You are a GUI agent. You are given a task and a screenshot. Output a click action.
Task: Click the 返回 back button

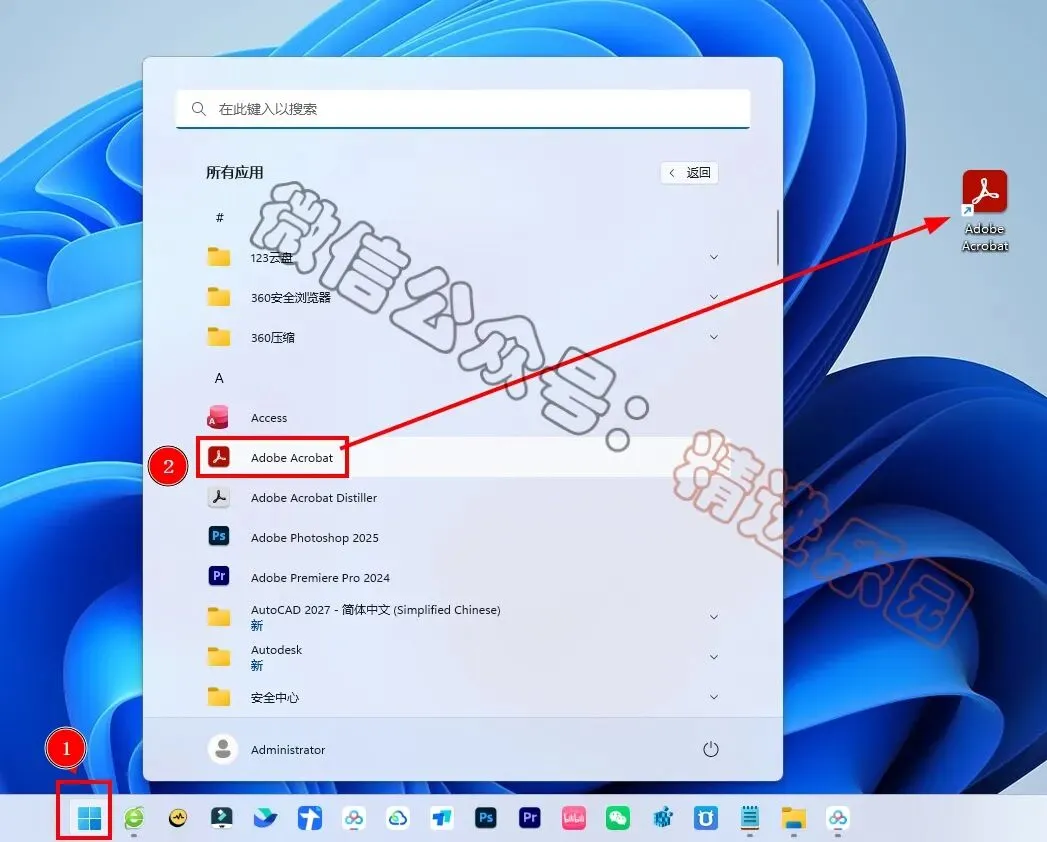[689, 172]
